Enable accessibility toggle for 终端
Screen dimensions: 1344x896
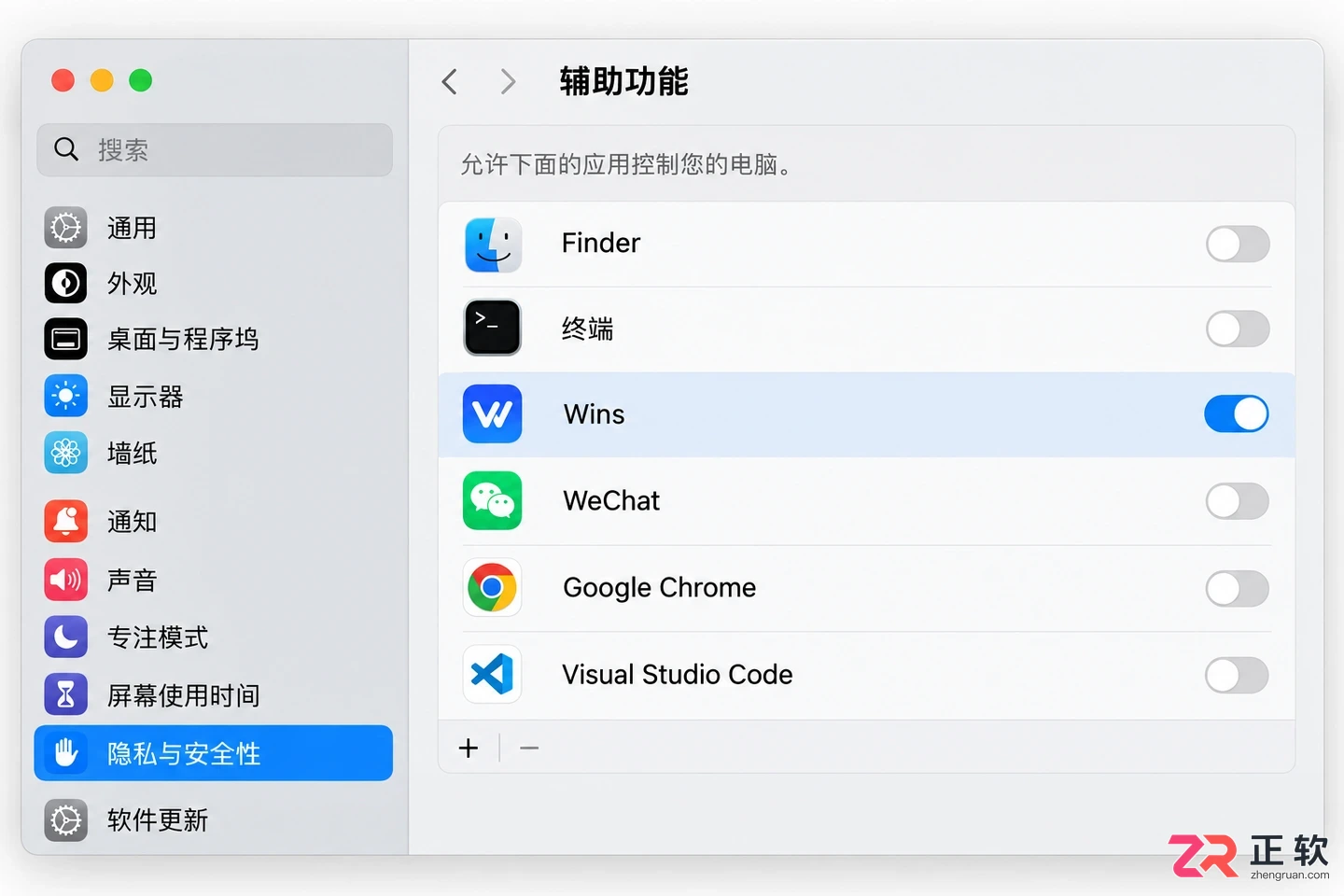click(x=1238, y=329)
